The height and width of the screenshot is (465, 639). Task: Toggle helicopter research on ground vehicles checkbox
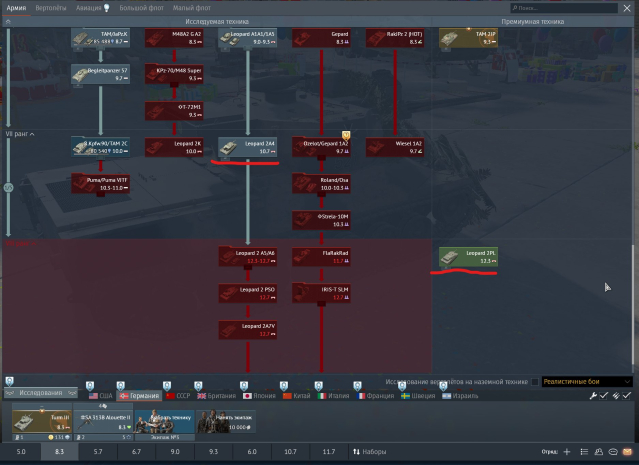[x=534, y=382]
